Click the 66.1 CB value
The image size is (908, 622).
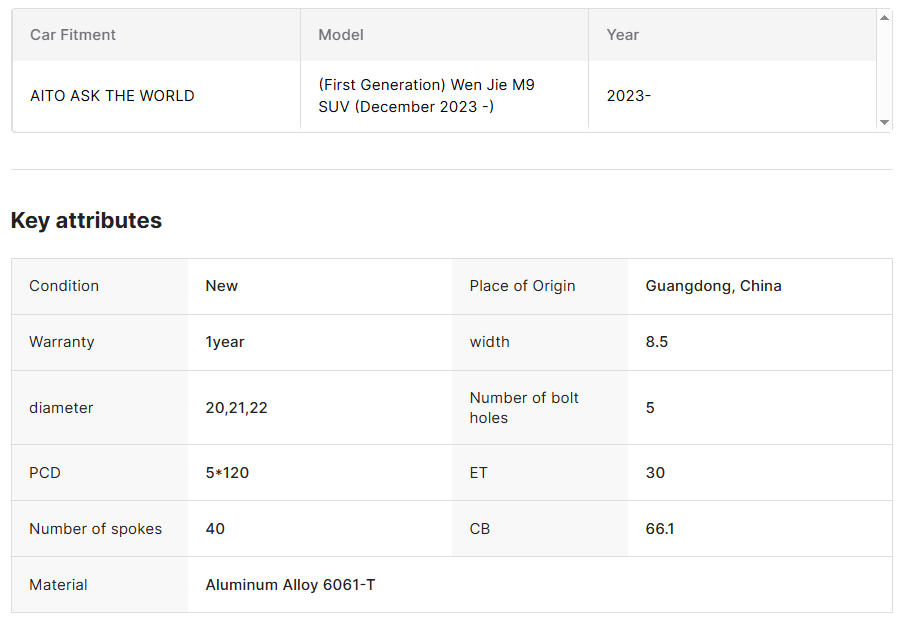660,529
